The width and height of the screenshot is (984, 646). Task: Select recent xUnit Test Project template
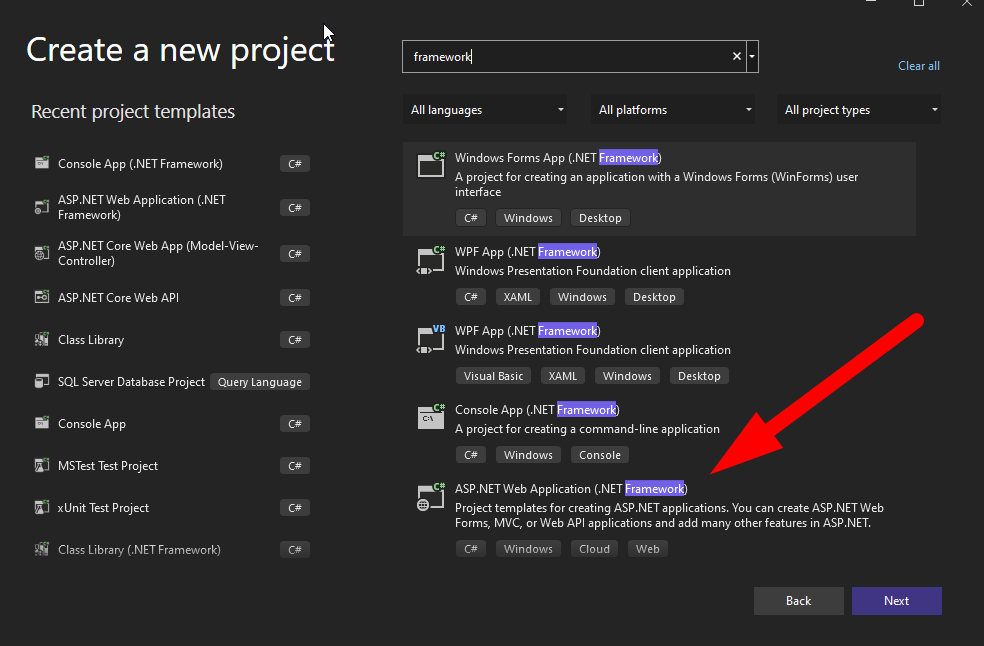point(103,508)
